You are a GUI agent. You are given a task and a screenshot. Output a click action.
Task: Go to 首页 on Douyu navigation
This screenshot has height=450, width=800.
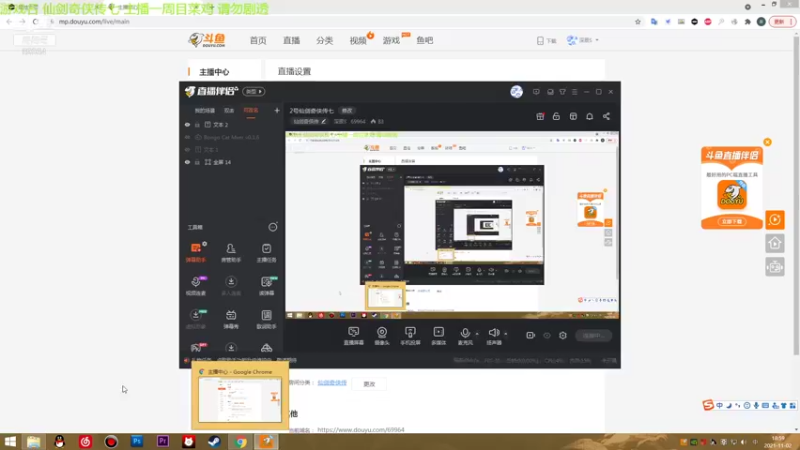coord(258,40)
